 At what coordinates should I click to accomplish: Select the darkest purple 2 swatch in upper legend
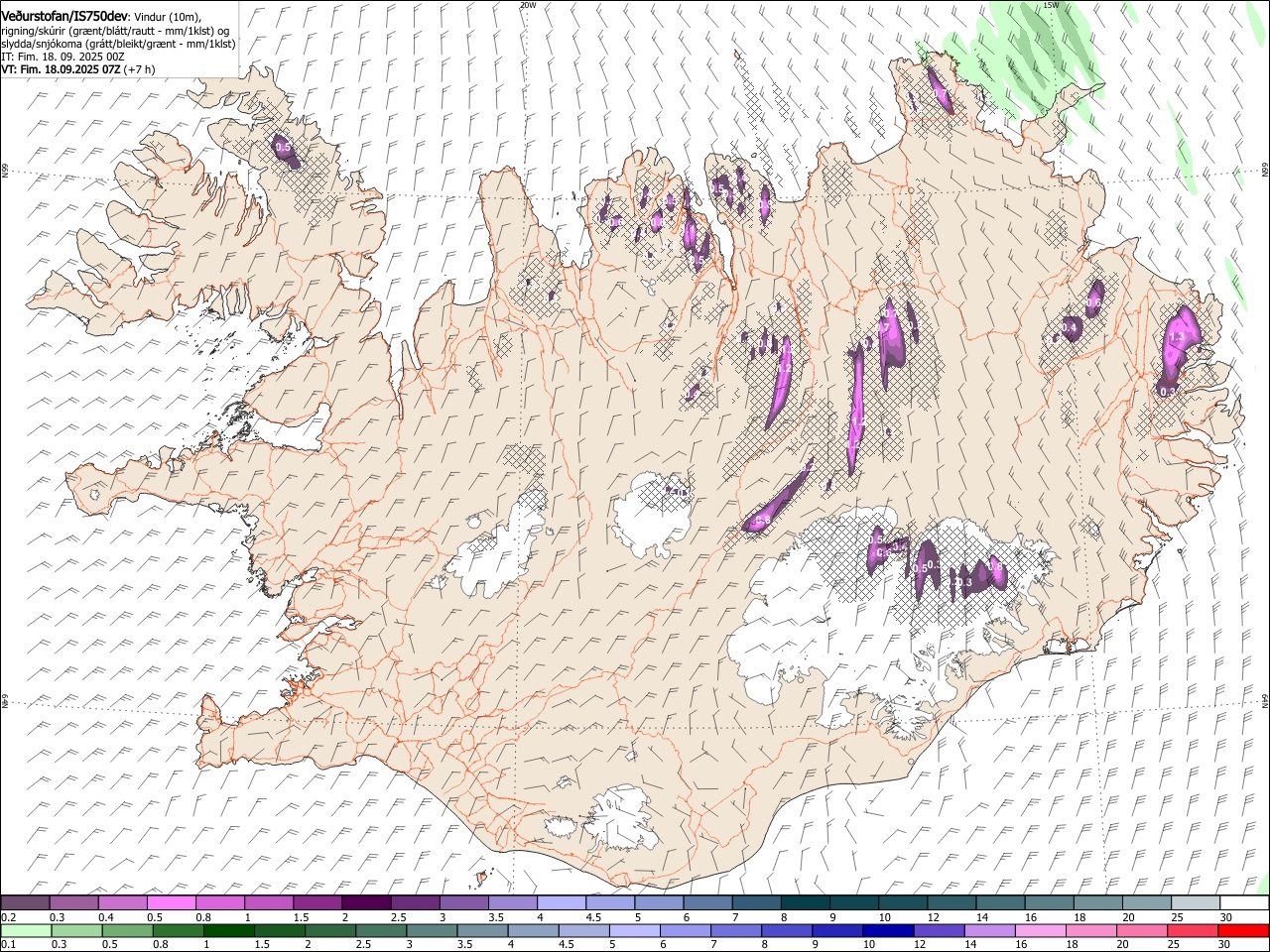(366, 903)
